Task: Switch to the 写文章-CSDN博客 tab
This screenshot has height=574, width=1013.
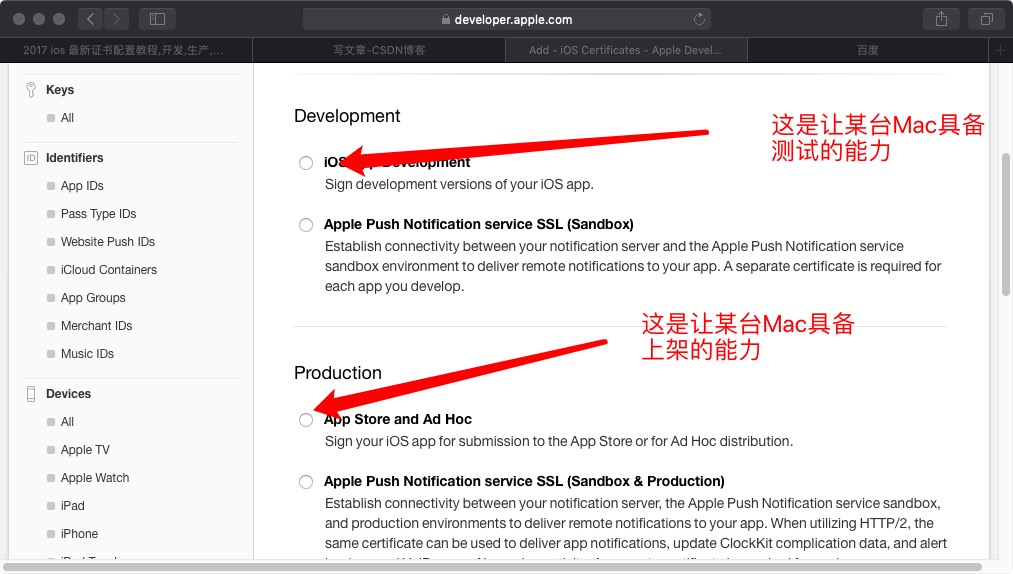Action: click(379, 50)
